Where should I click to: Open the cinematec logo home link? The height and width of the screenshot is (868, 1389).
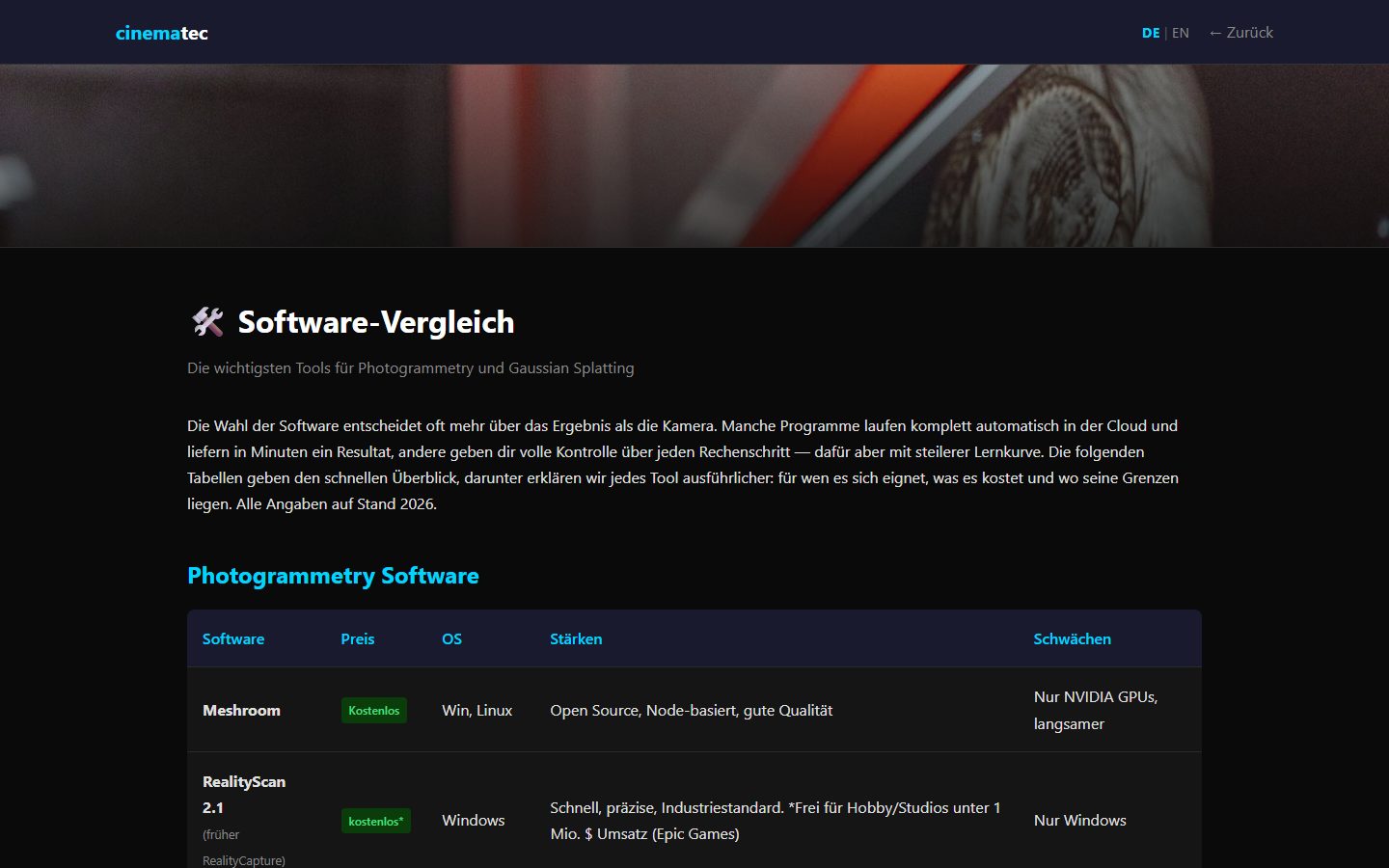pyautogui.click(x=161, y=33)
